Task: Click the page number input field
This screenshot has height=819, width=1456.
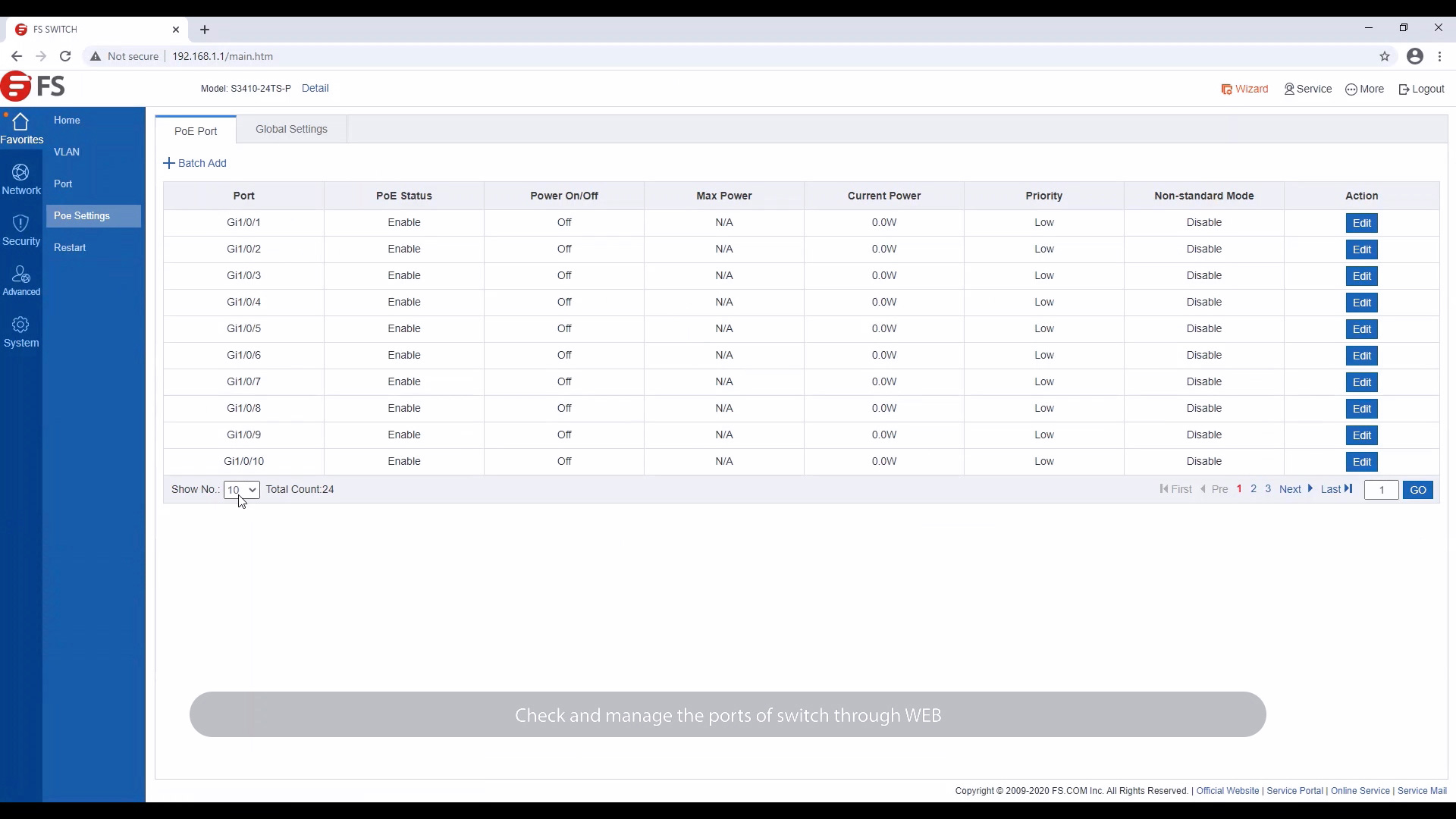Action: tap(1381, 490)
